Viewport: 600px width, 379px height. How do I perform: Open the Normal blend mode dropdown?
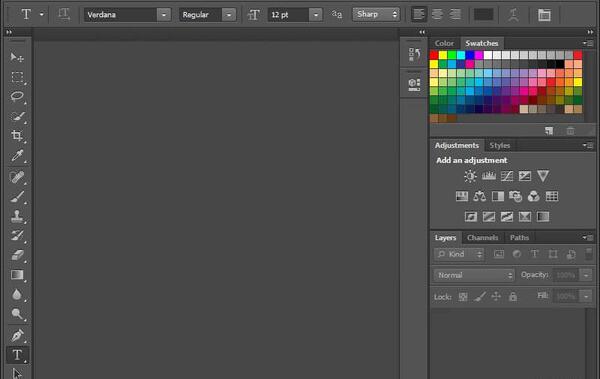click(474, 275)
